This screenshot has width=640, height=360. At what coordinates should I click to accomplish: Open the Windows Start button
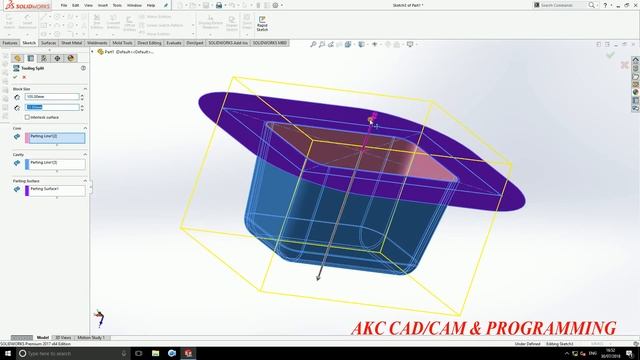(x=8, y=353)
